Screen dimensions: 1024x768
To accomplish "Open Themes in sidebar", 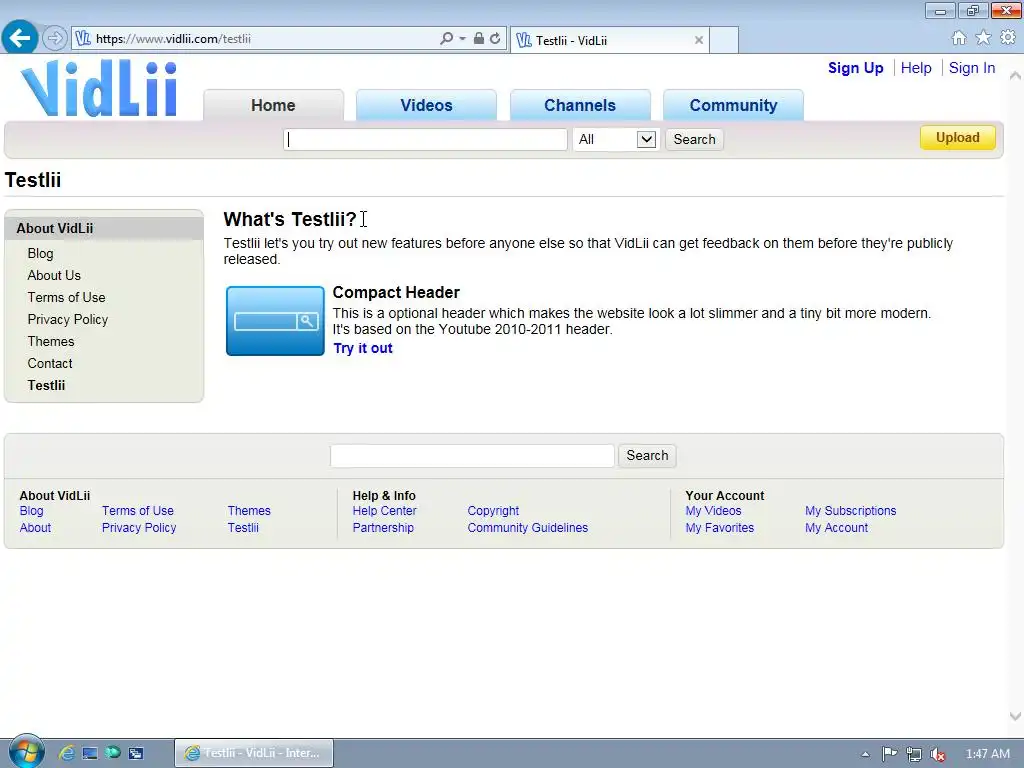I will pyautogui.click(x=51, y=342).
